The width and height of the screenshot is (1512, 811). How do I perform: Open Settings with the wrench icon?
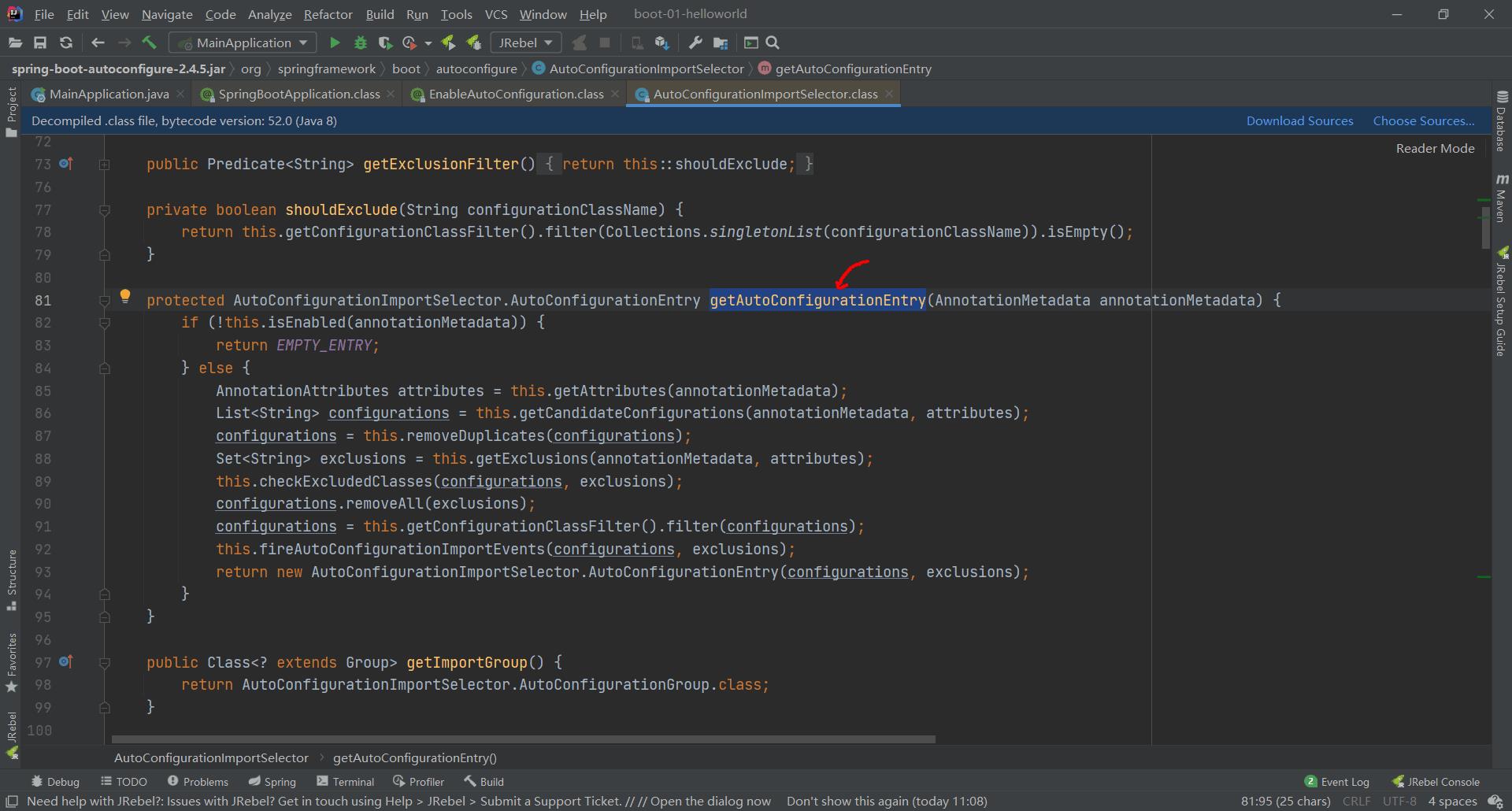coord(695,43)
